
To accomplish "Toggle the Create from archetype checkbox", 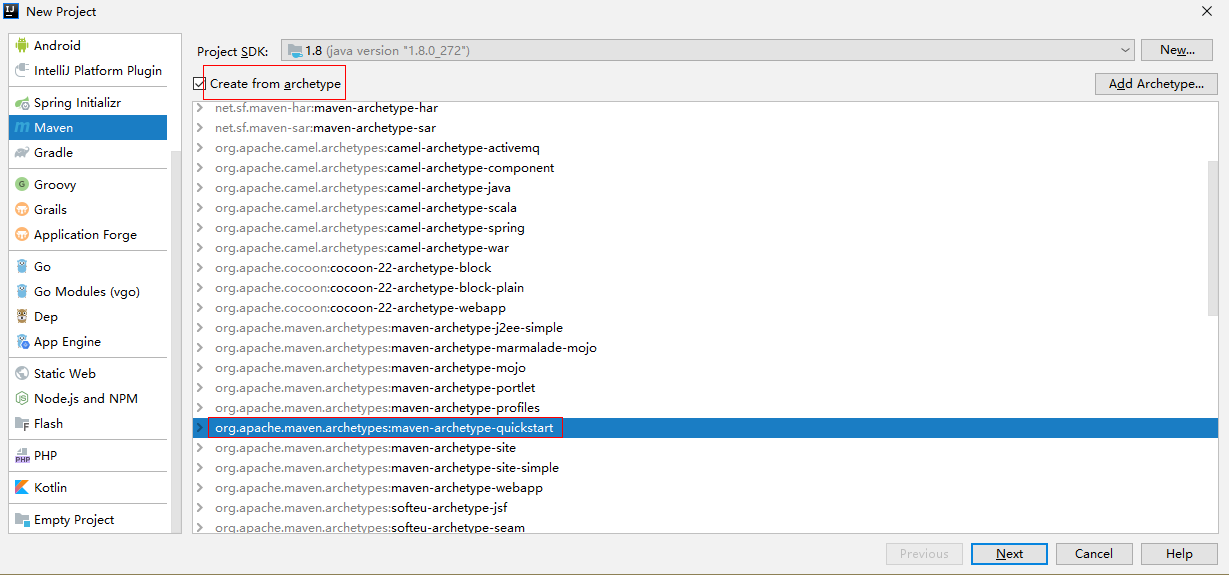I will coord(200,84).
